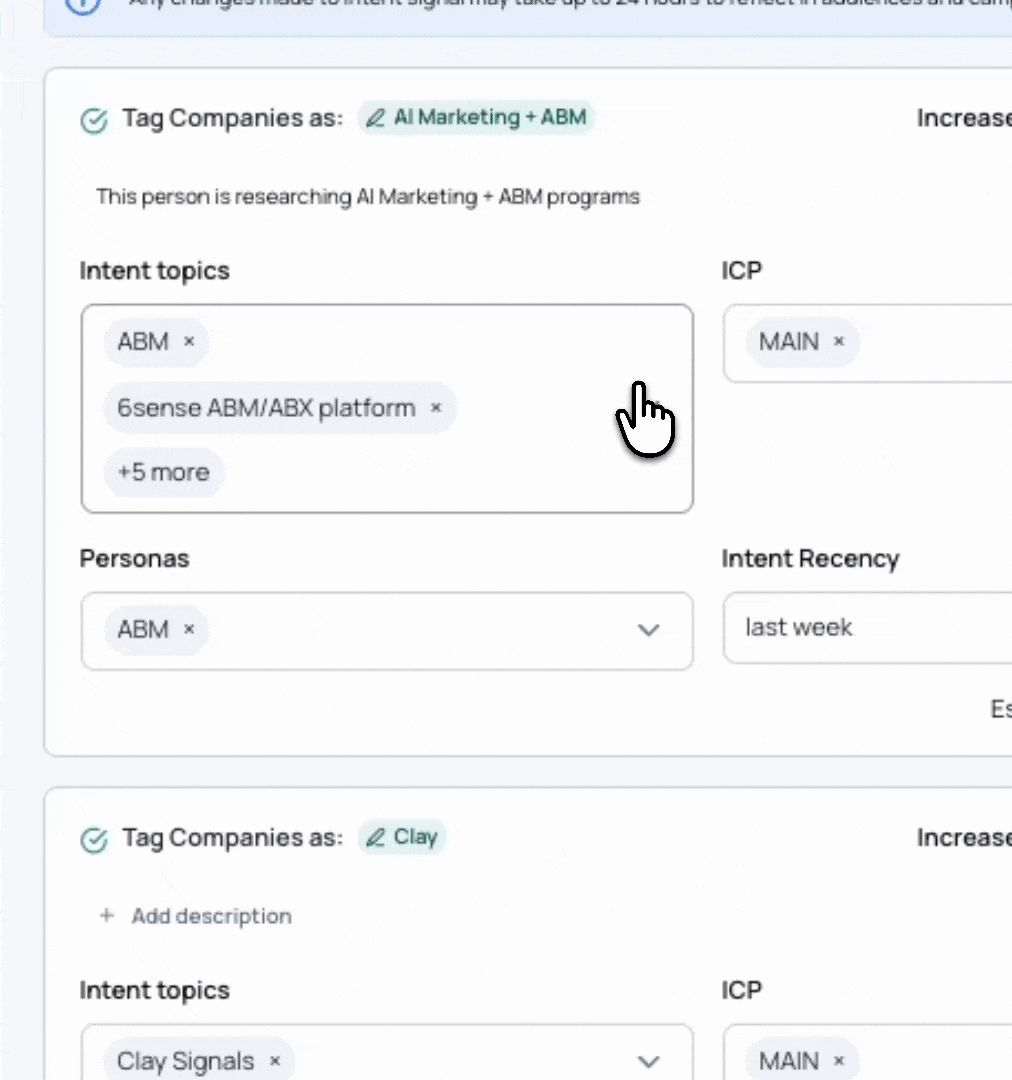Viewport: 1012px width, 1080px height.
Task: Click the plus icon before Add description
Action: 107,915
